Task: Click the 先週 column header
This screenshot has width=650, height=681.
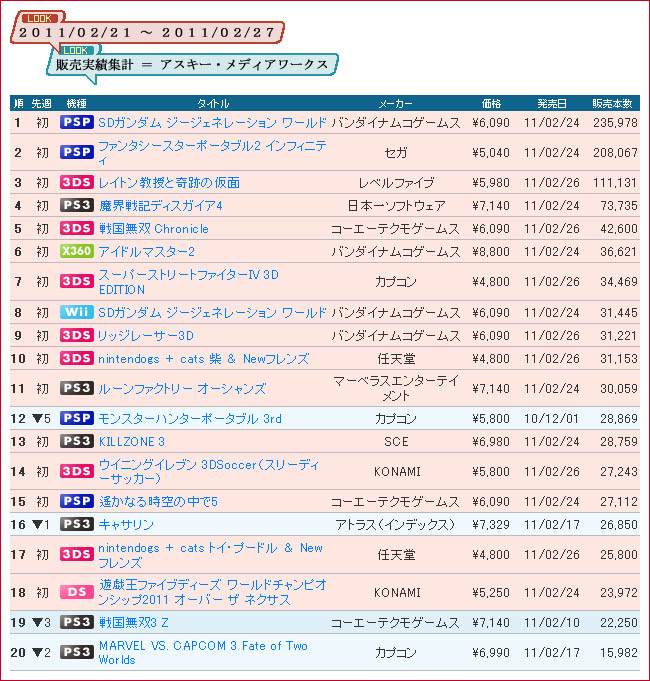Action: tap(41, 104)
